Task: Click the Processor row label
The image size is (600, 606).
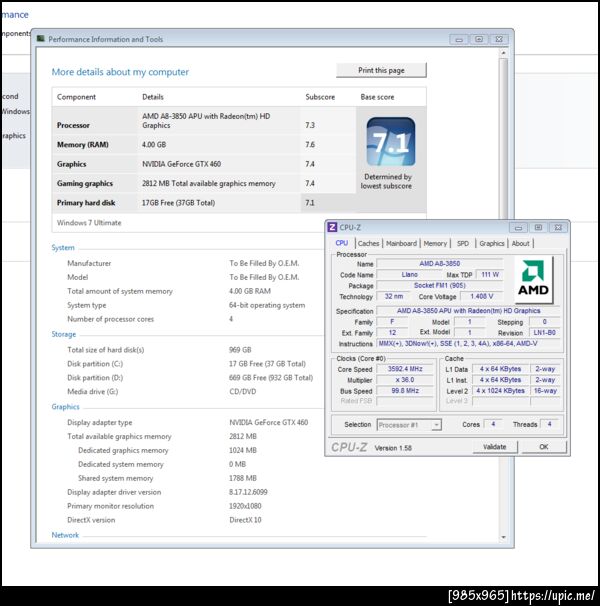Action: tap(73, 125)
